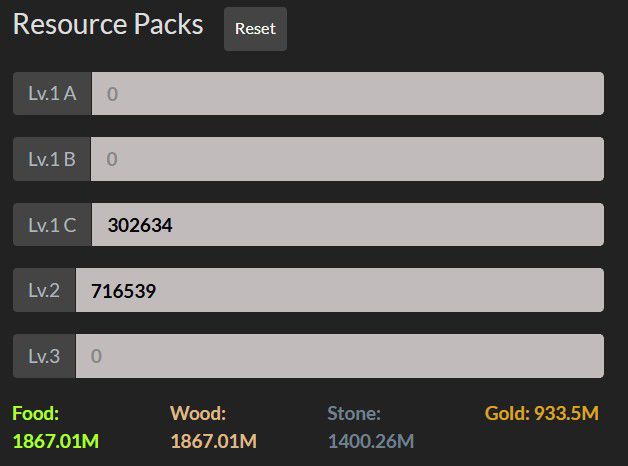Screen dimensions: 628x466
Task: Select the Wood total 1867.01M value
Action: [214, 440]
